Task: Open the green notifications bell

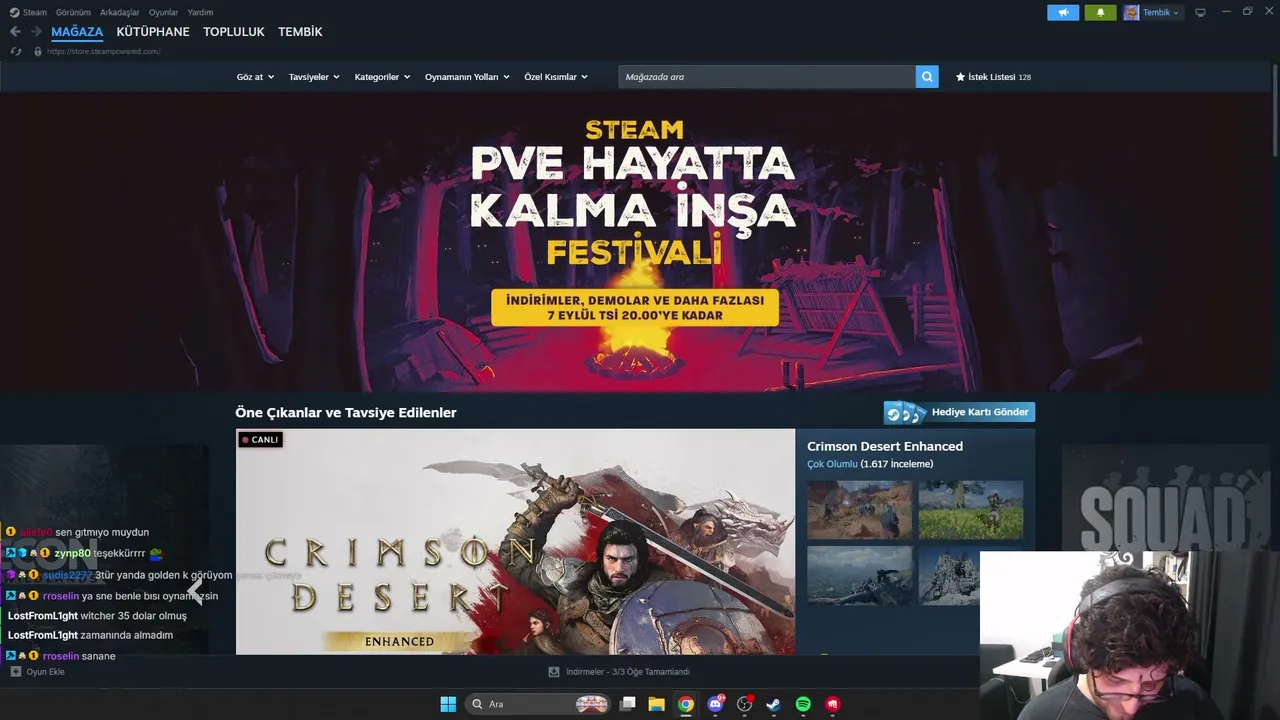Action: 1100,13
